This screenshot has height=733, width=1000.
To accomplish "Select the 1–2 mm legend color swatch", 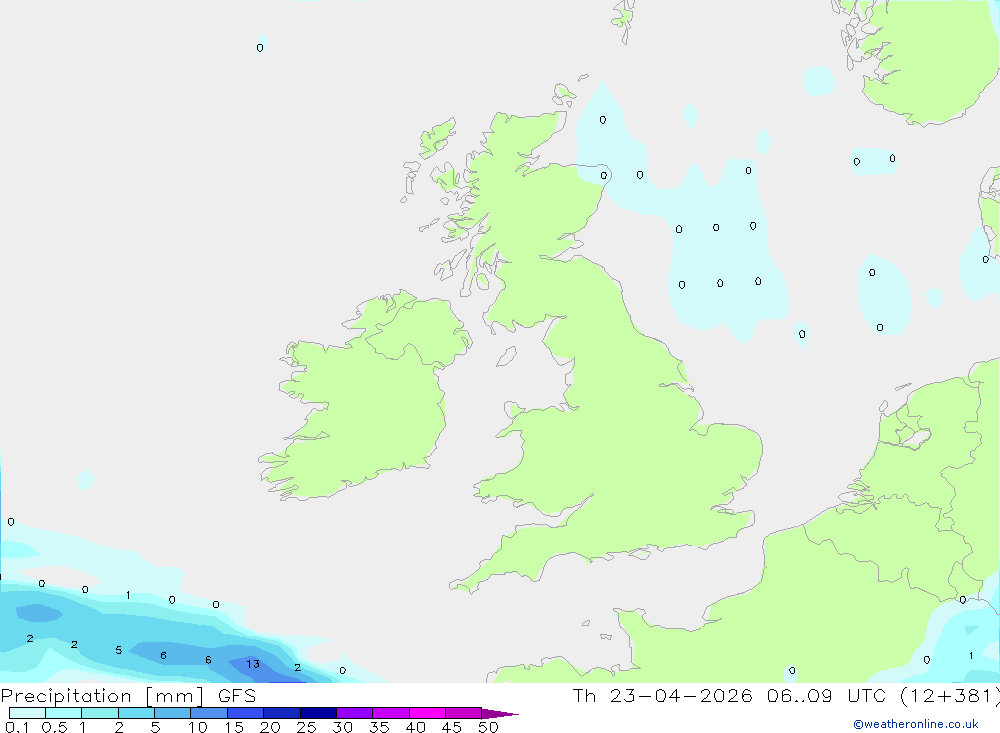I will pyautogui.click(x=100, y=713).
